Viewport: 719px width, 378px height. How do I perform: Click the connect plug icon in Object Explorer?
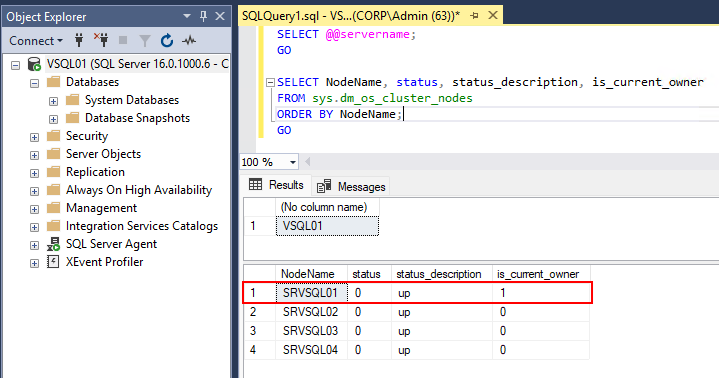click(79, 40)
